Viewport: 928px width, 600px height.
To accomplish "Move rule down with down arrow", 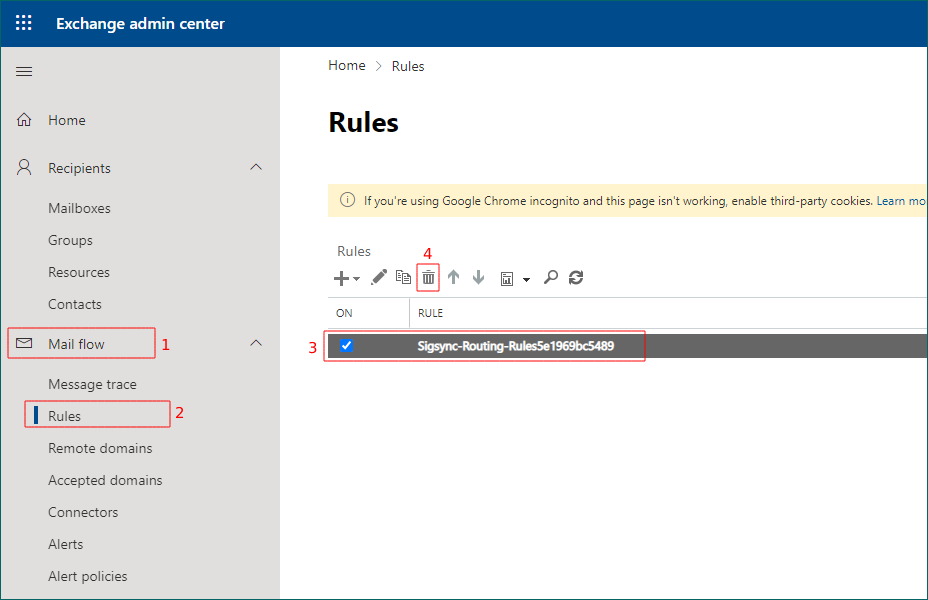I will [x=478, y=277].
